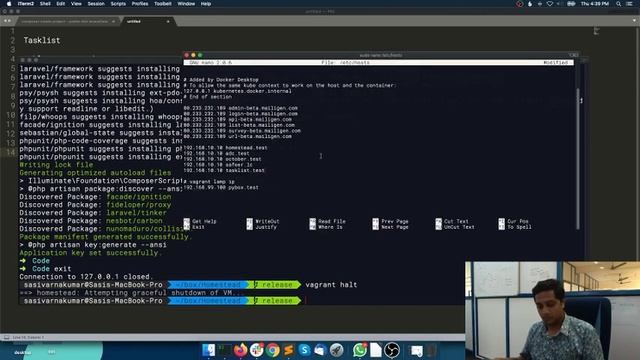
Task: Open Sublime Text from the dock
Action: tap(289, 350)
